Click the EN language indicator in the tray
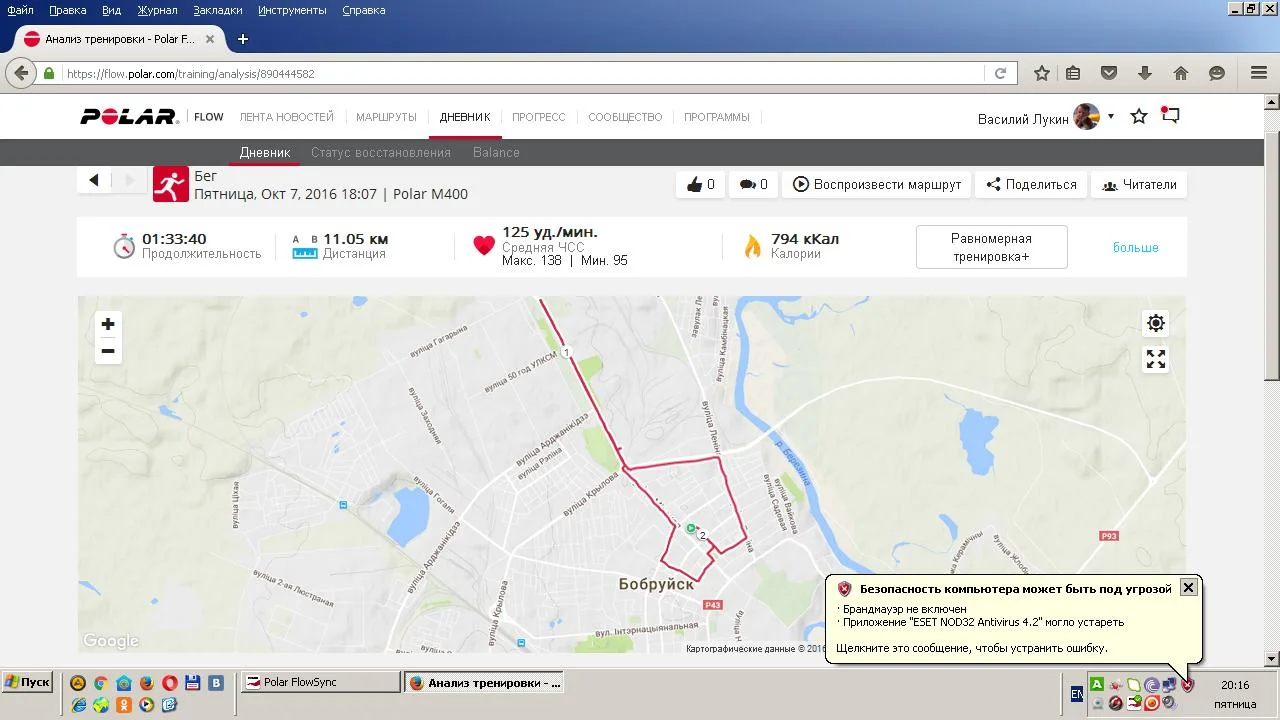 1077,694
